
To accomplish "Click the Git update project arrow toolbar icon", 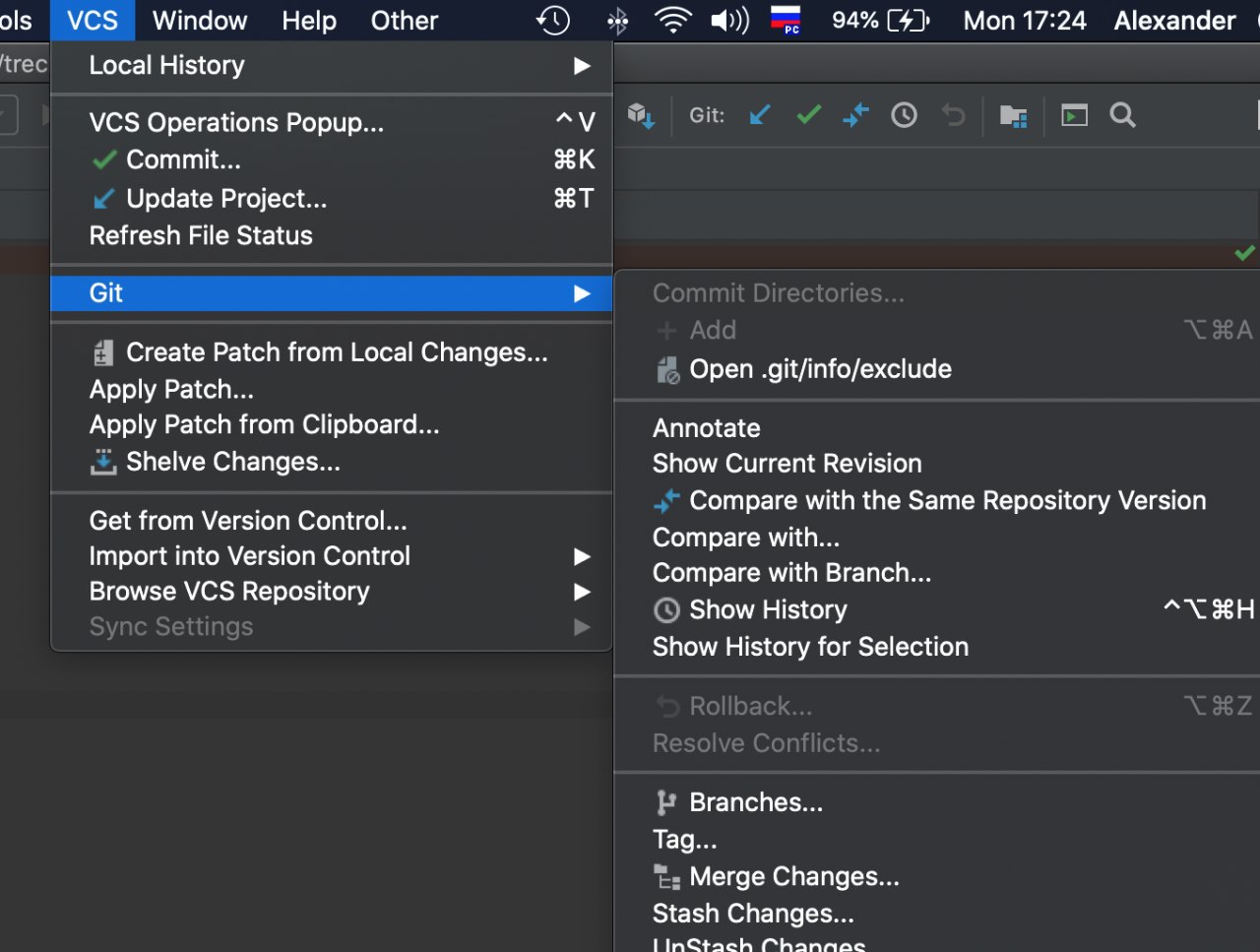I will (x=759, y=115).
